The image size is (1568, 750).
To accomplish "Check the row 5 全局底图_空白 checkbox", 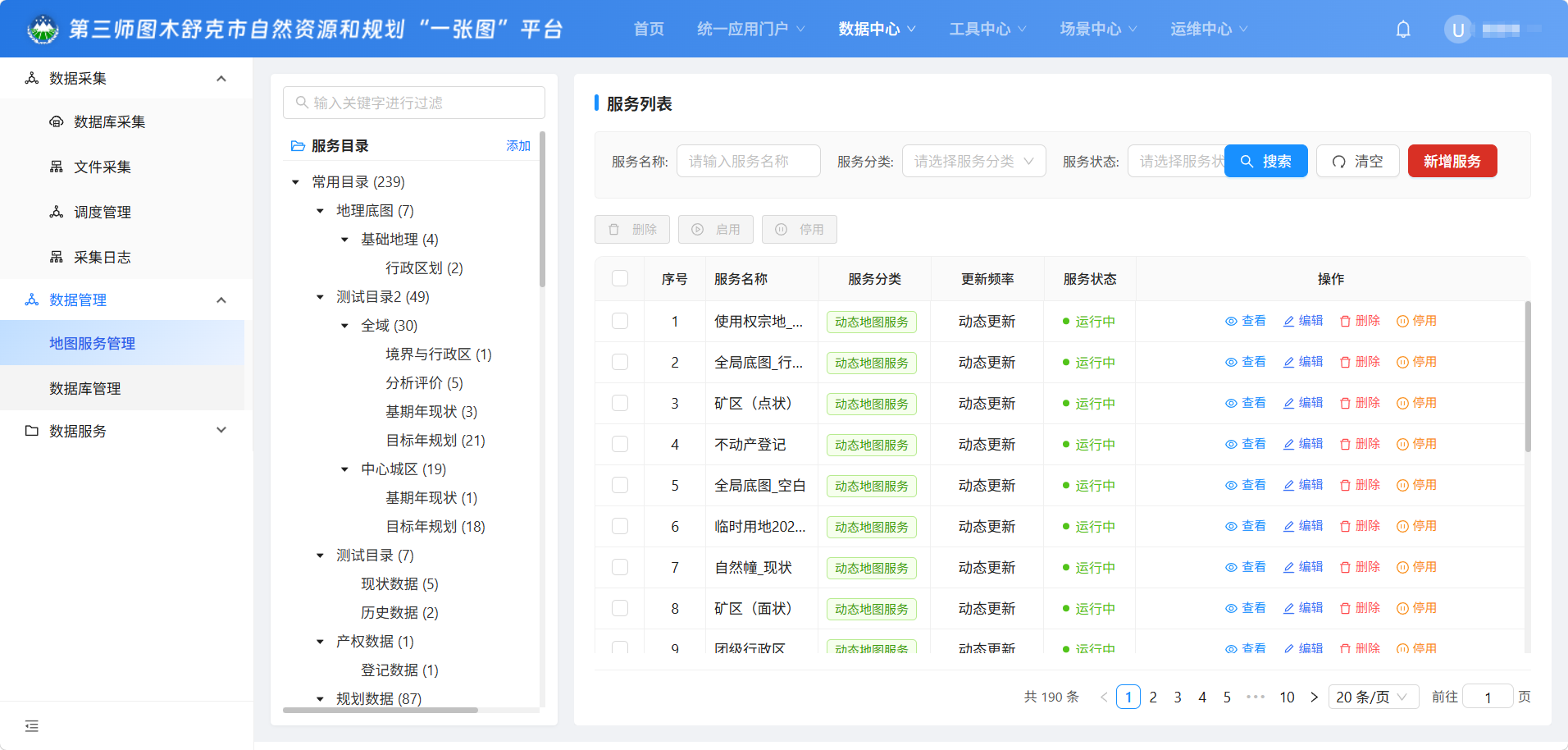I will coord(620,485).
